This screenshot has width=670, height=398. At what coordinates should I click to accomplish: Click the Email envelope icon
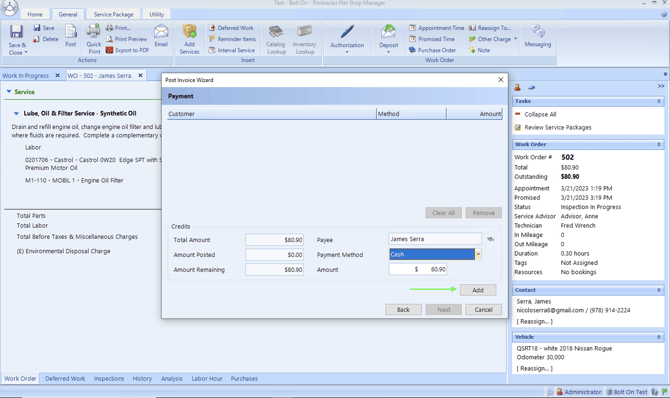(x=161, y=32)
